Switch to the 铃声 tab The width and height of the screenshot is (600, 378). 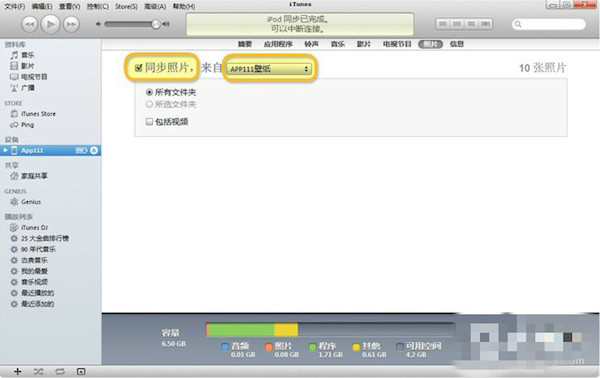click(x=311, y=44)
